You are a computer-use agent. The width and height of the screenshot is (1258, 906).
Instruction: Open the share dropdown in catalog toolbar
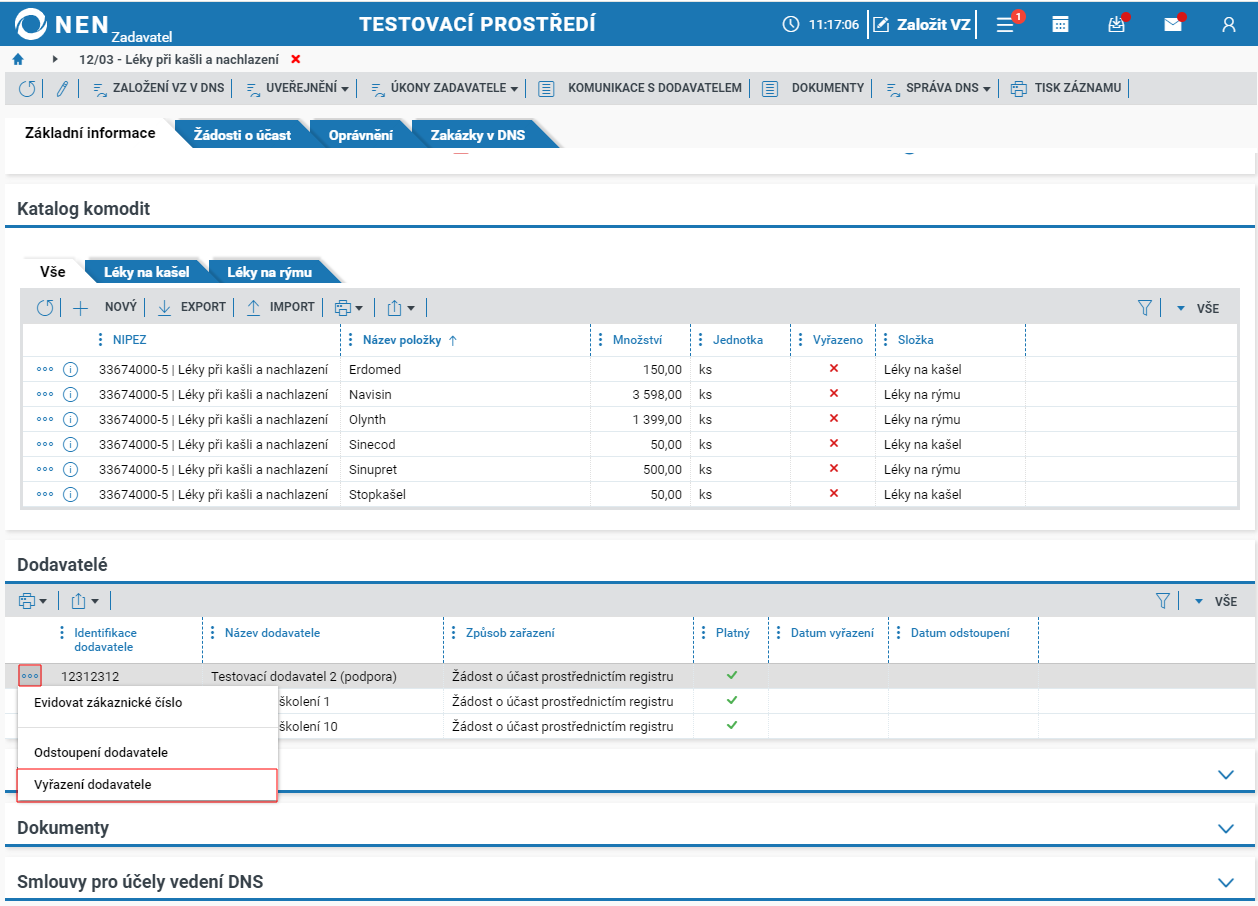coord(401,307)
